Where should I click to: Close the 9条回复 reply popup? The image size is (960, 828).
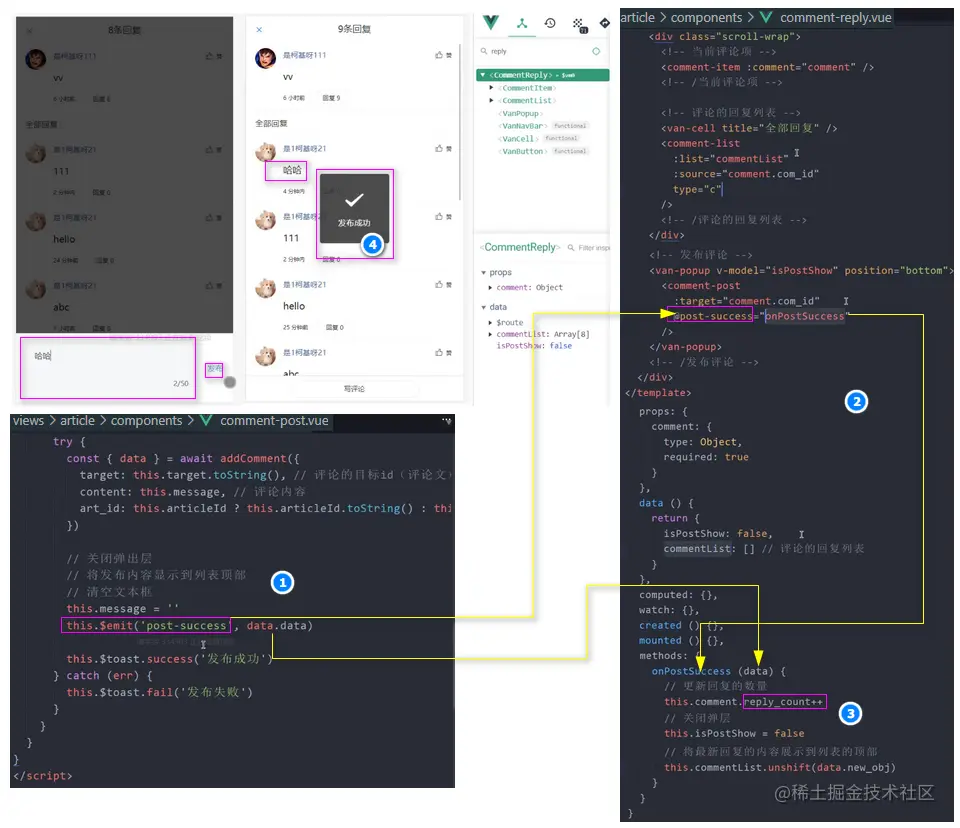(259, 29)
